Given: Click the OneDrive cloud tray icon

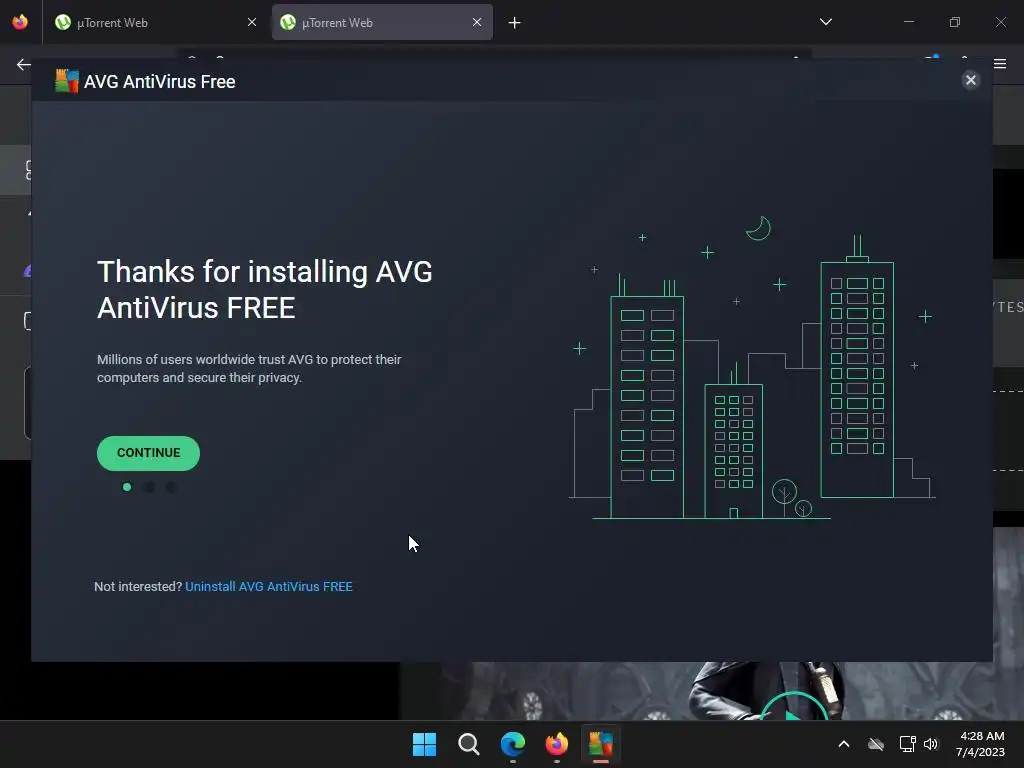Looking at the screenshot, I should coord(876,744).
